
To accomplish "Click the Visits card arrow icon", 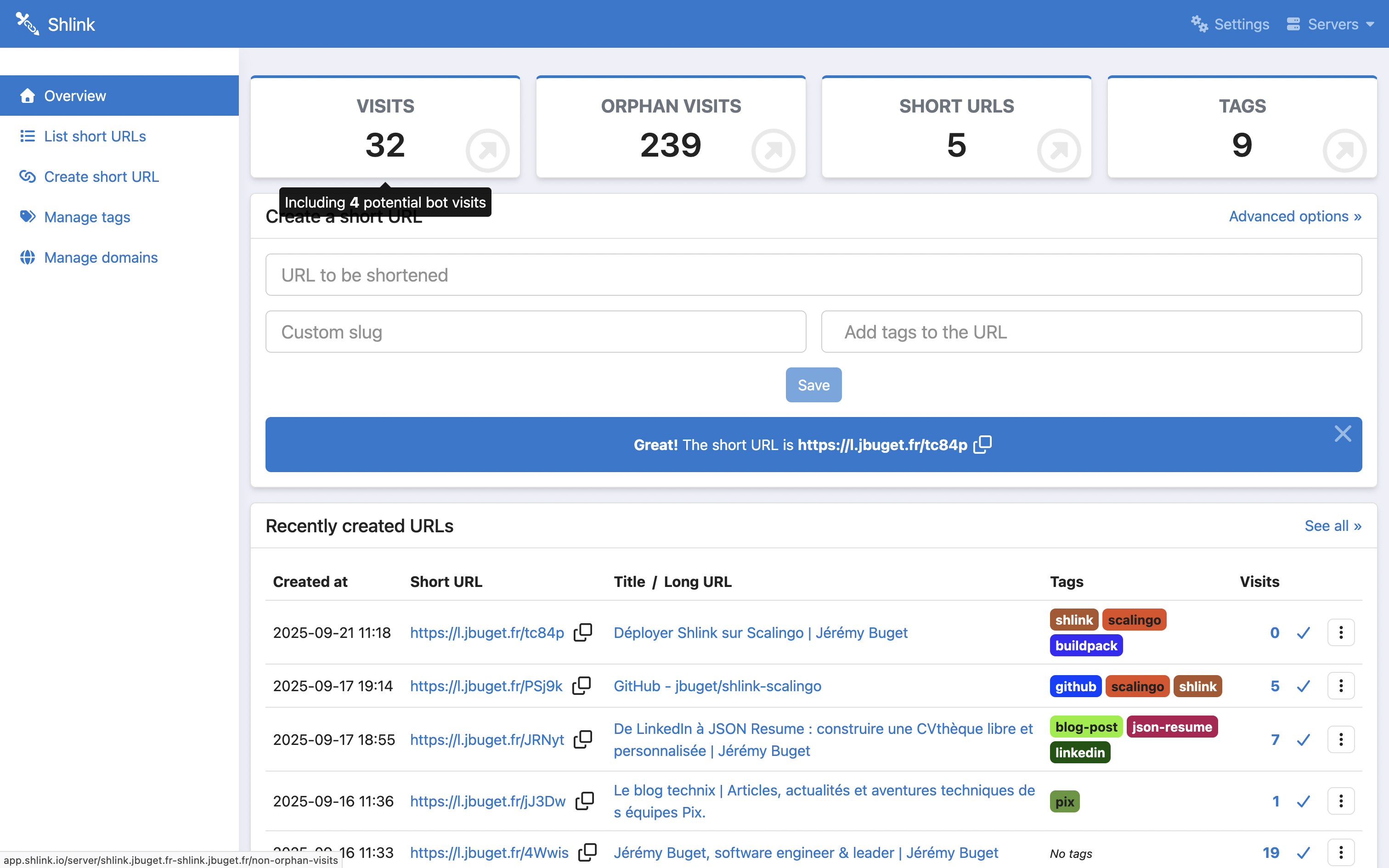I will click(x=487, y=151).
